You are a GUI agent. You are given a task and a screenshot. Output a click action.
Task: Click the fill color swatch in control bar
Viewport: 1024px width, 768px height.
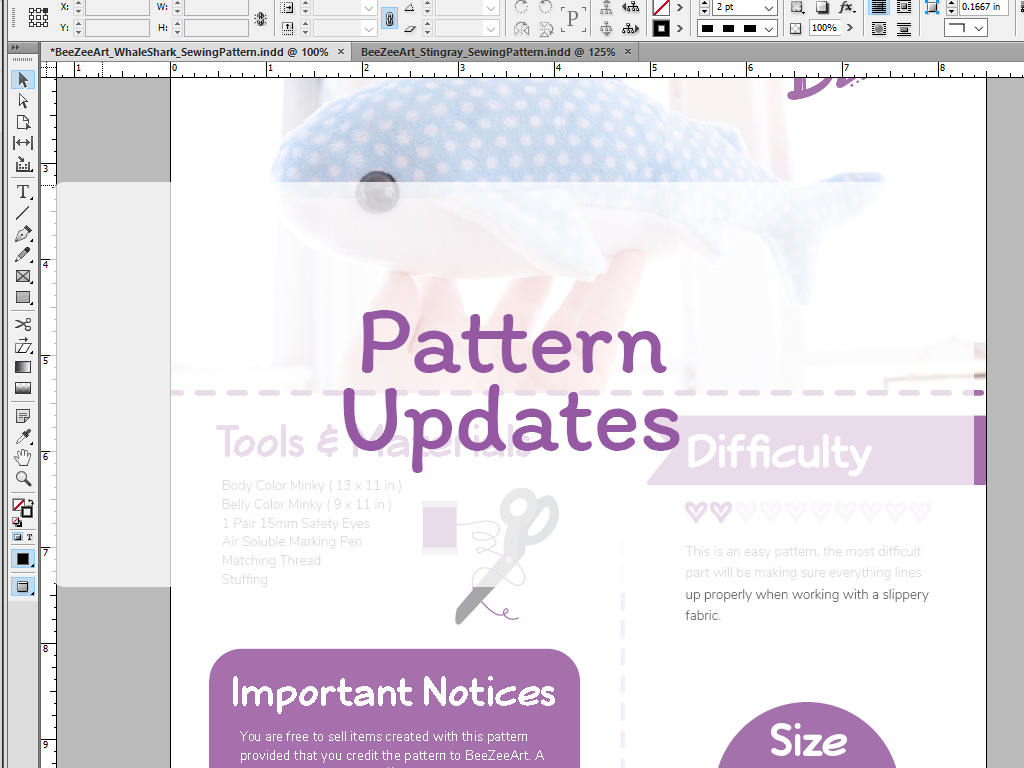coord(662,8)
